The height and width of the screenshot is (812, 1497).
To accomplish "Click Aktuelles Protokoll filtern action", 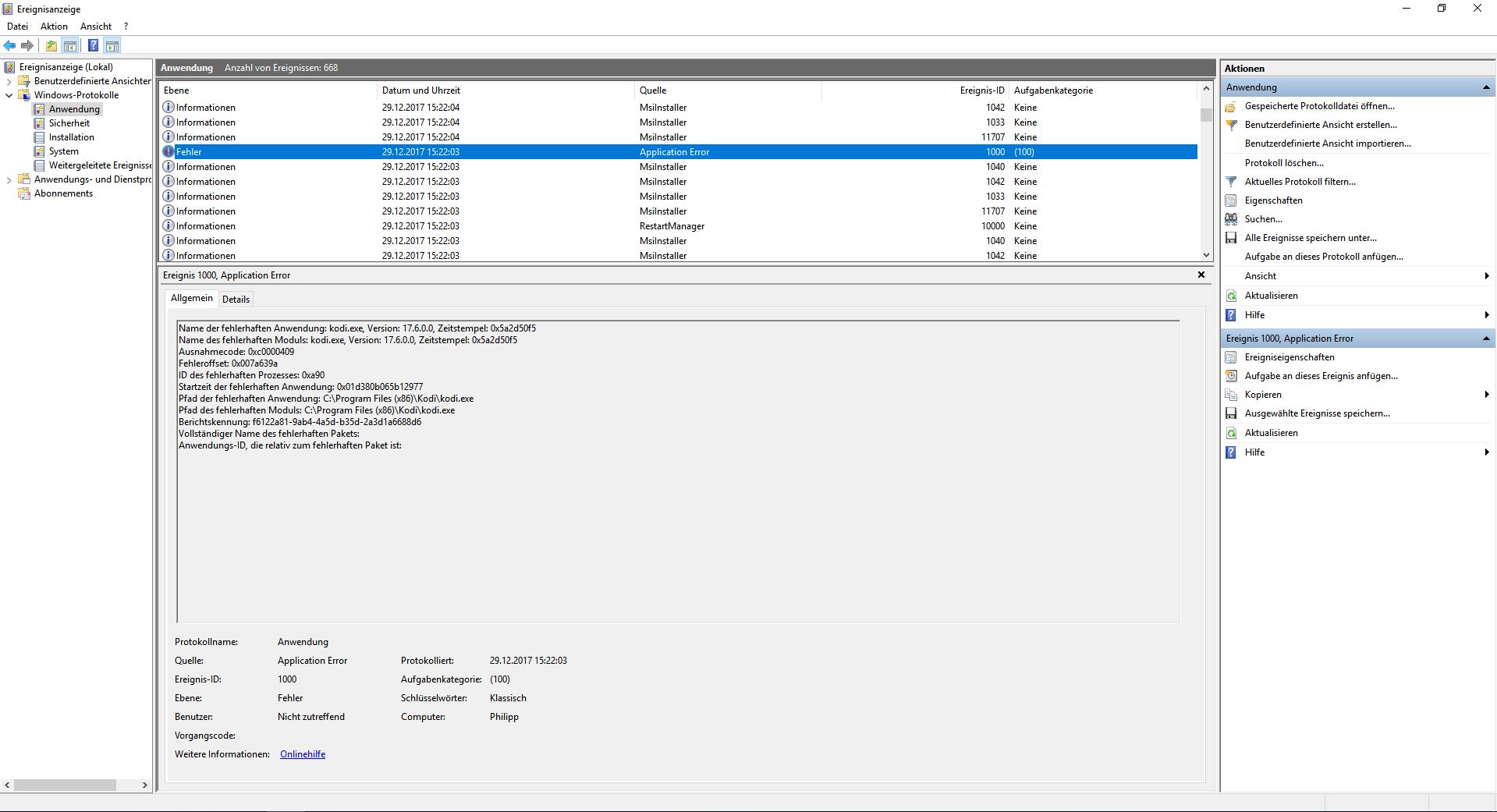I will click(1300, 182).
